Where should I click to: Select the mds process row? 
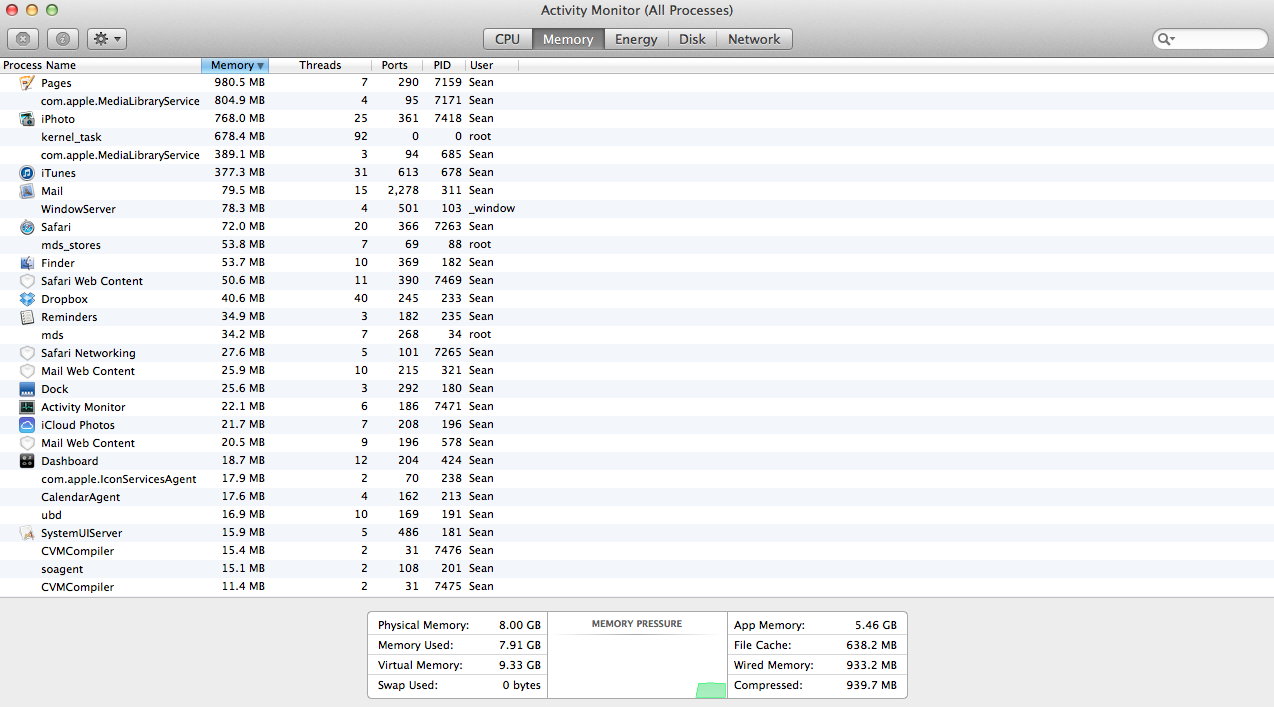click(637, 335)
